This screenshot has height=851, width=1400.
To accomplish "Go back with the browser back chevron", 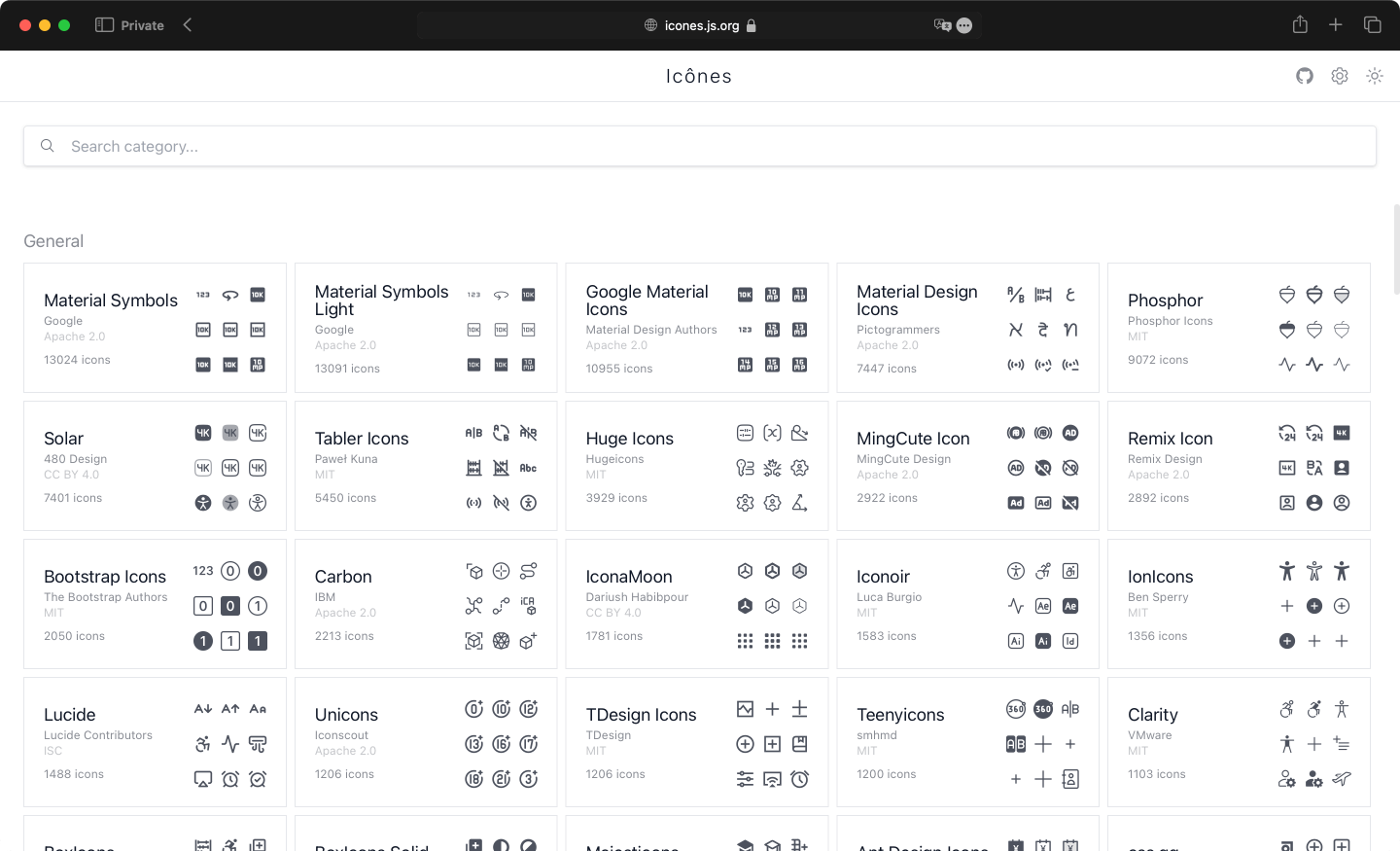I will coord(188,25).
